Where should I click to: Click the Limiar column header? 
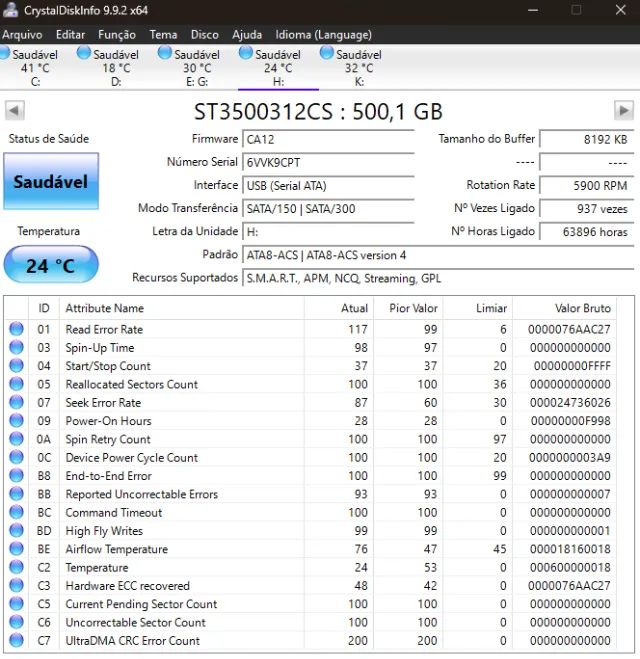click(478, 308)
